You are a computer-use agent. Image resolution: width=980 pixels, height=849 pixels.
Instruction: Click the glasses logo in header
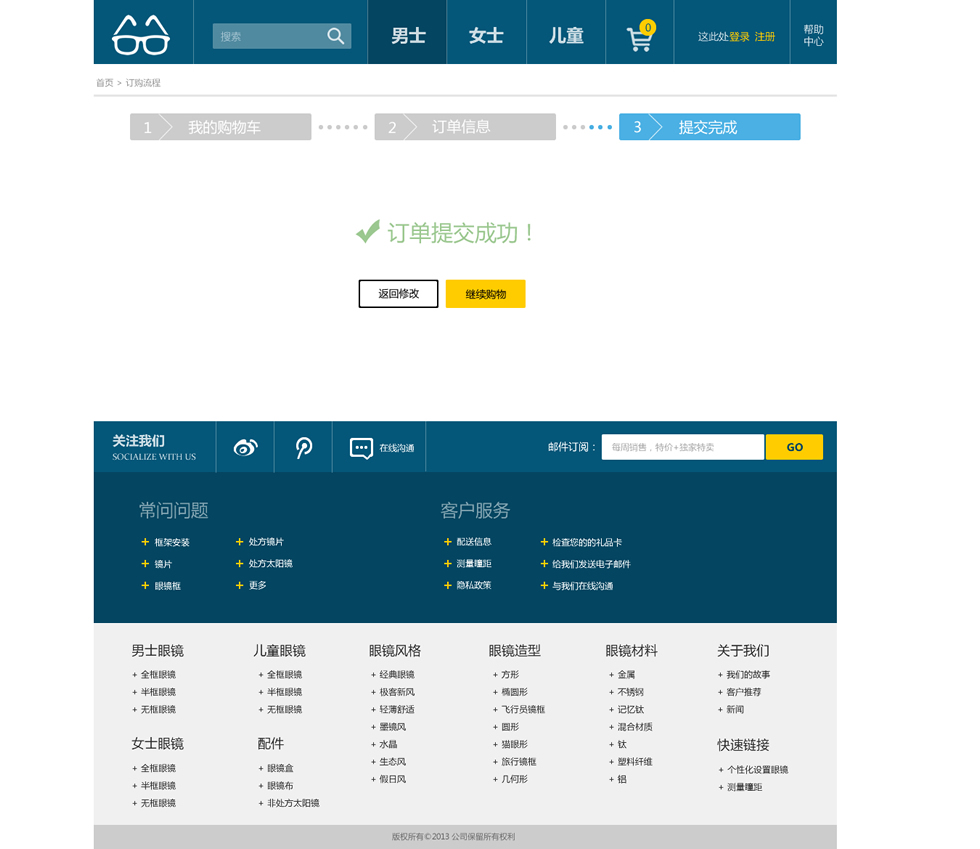point(141,35)
